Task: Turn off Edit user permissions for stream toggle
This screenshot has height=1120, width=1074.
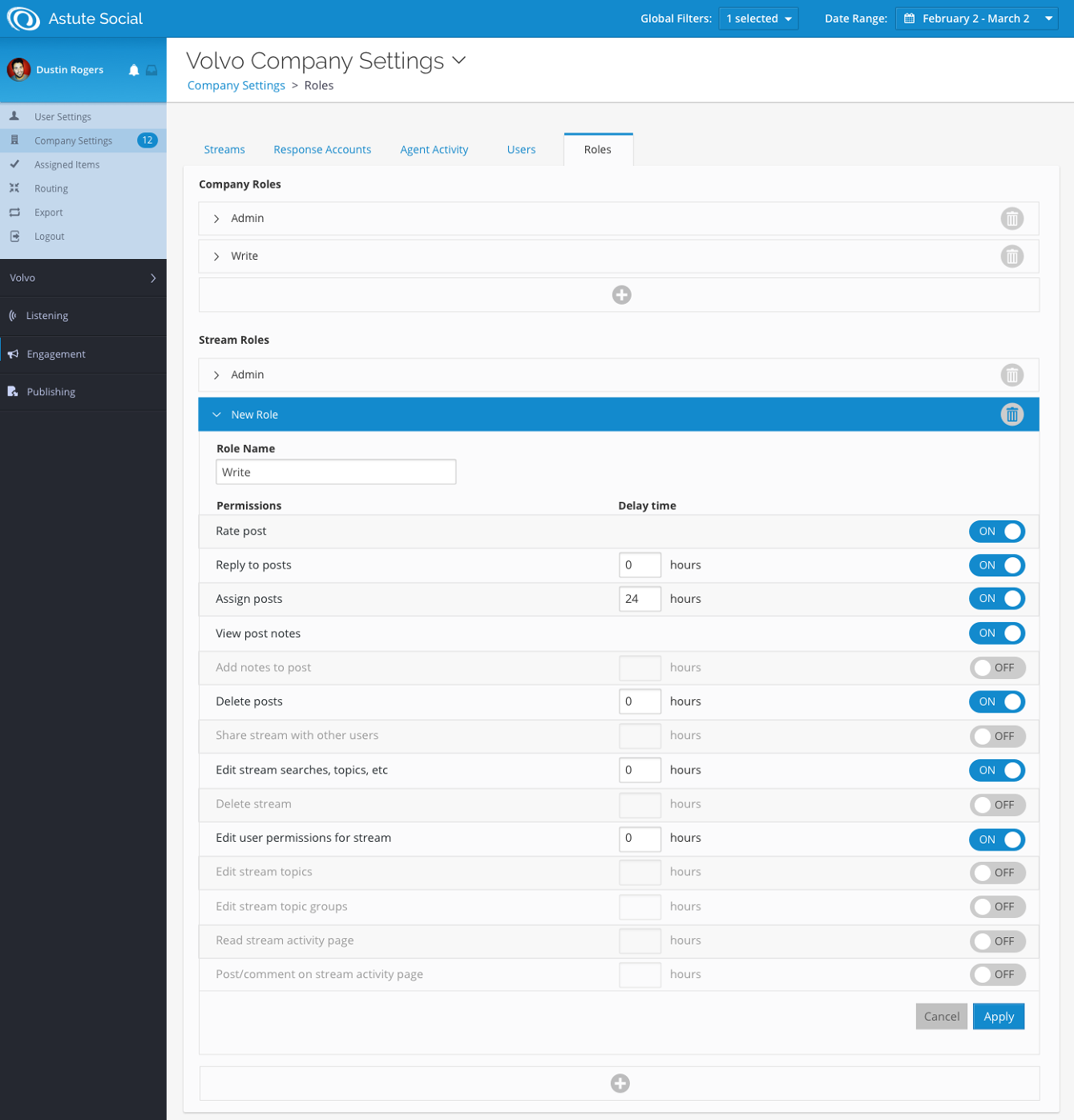Action: pos(997,839)
